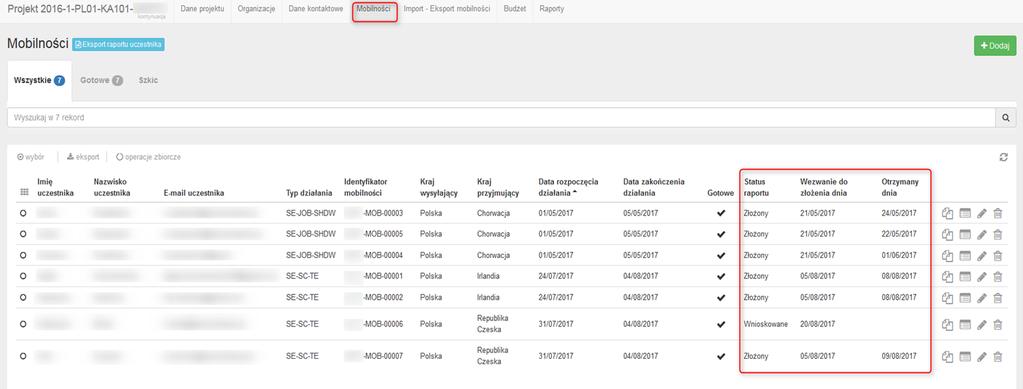
Task: Sort by Otrzymany dnia column header
Action: 900,187
